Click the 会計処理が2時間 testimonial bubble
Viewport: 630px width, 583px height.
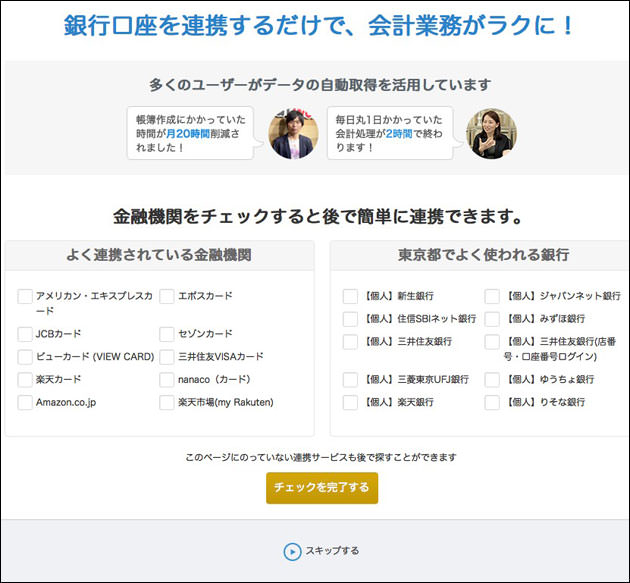[x=390, y=133]
